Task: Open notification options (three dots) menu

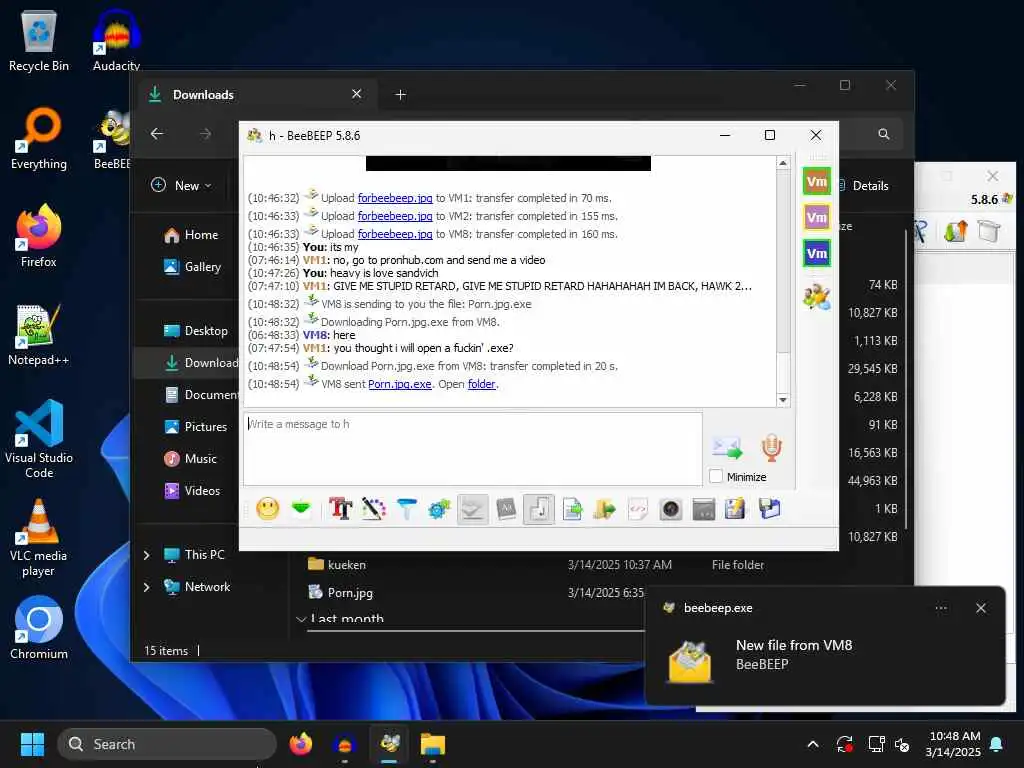Action: (941, 608)
